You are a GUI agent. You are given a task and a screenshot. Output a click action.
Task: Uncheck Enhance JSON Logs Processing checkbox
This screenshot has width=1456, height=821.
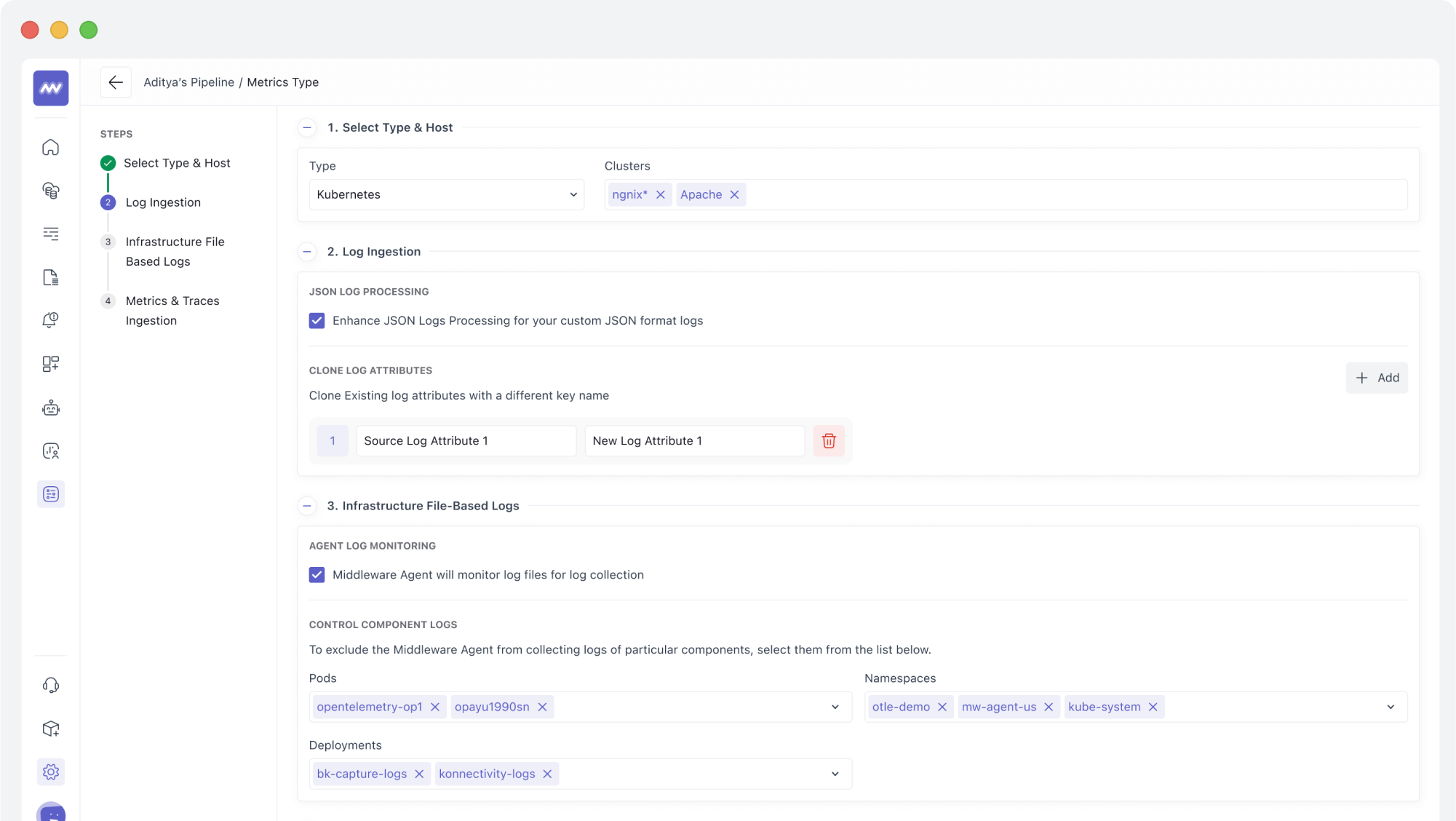[317, 321]
